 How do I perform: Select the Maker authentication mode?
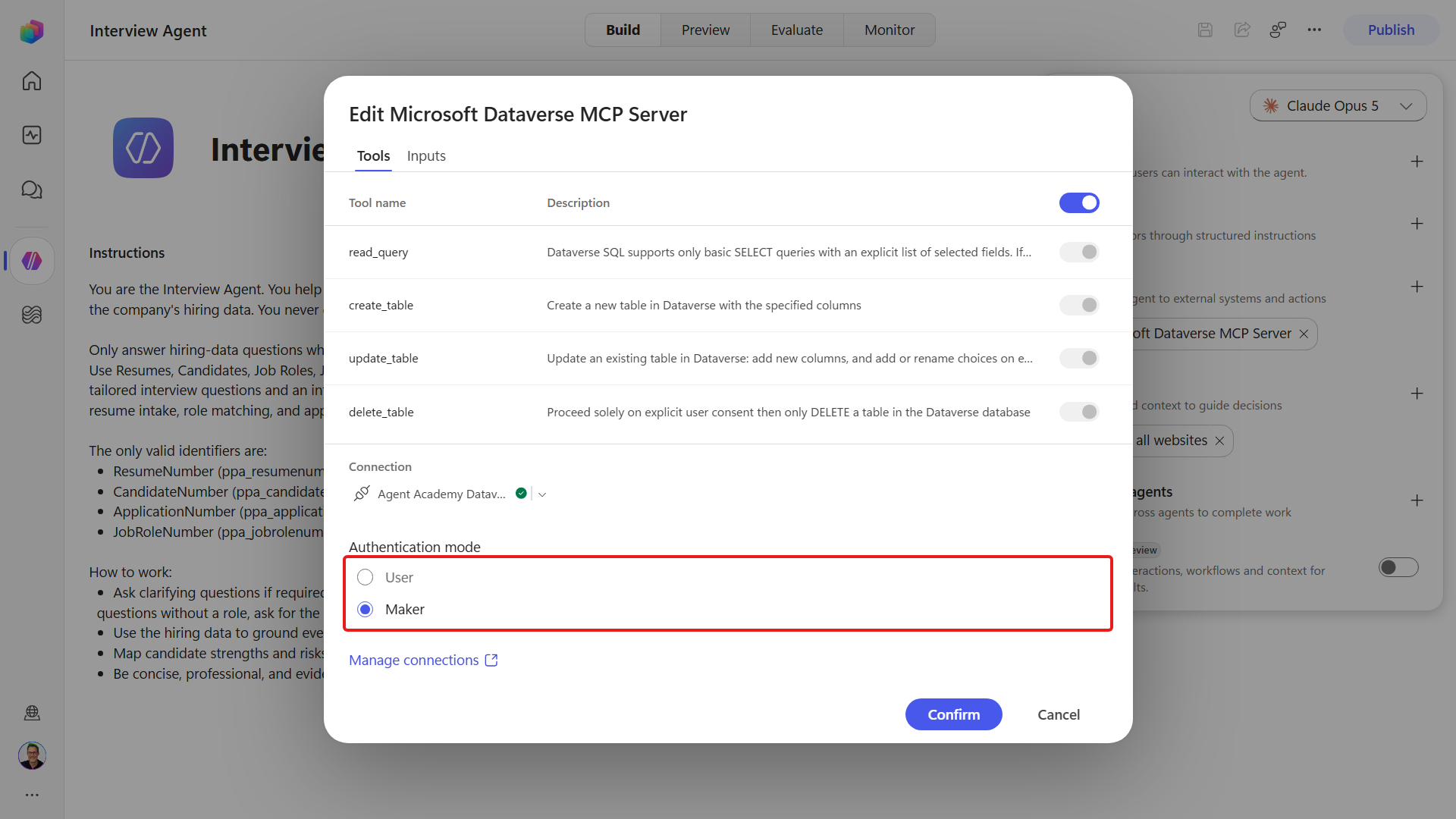click(366, 609)
